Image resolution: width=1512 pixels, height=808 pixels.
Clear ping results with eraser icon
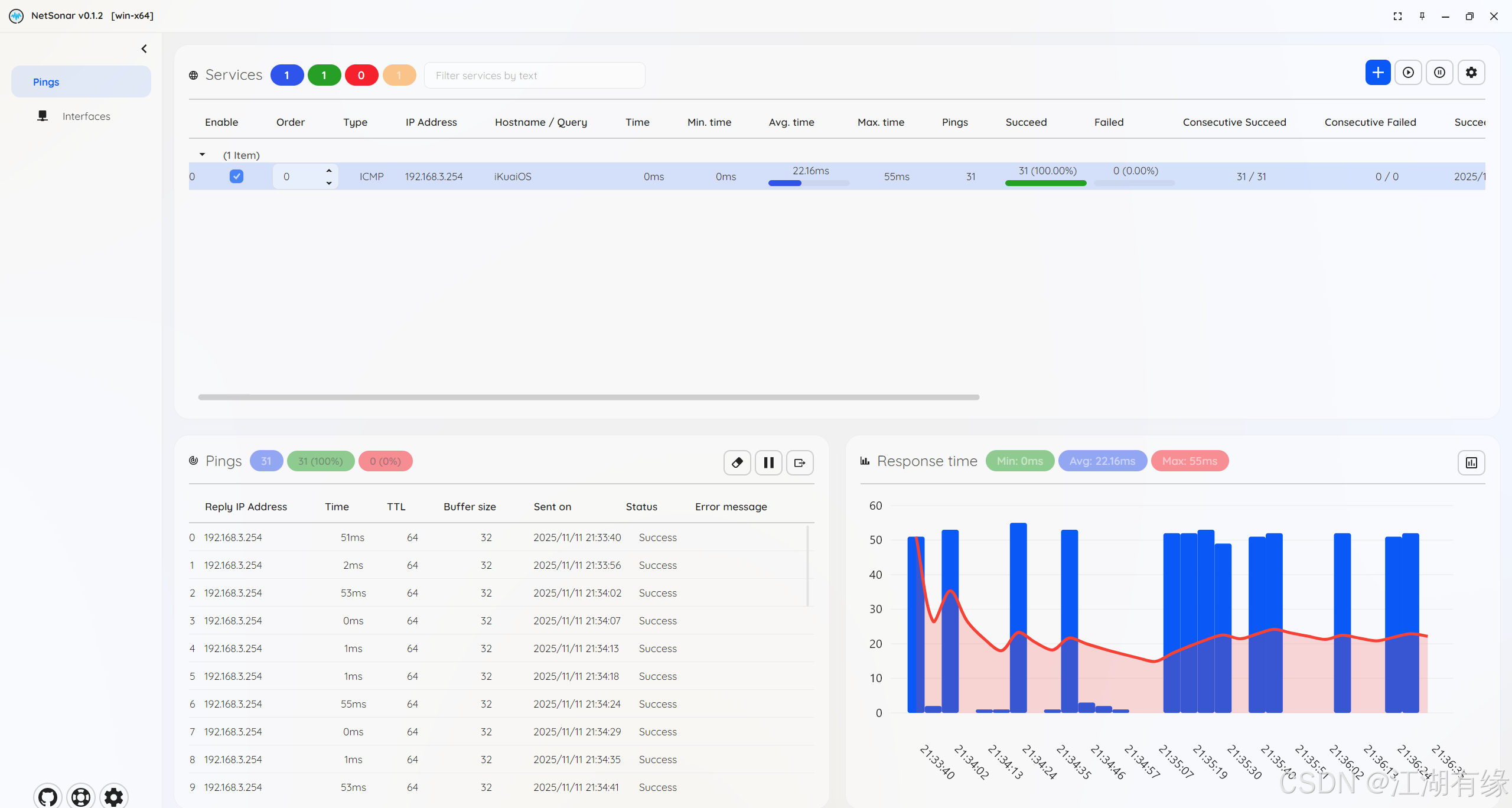pyautogui.click(x=737, y=462)
